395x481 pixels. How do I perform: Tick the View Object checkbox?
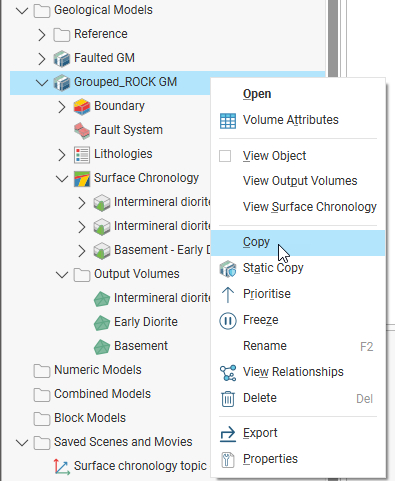(x=225, y=156)
